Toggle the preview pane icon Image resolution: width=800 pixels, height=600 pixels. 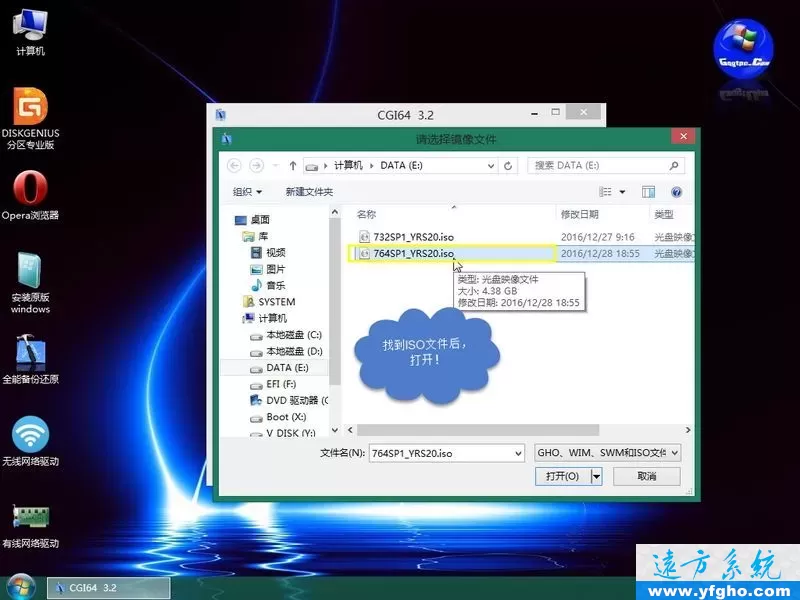coord(649,191)
